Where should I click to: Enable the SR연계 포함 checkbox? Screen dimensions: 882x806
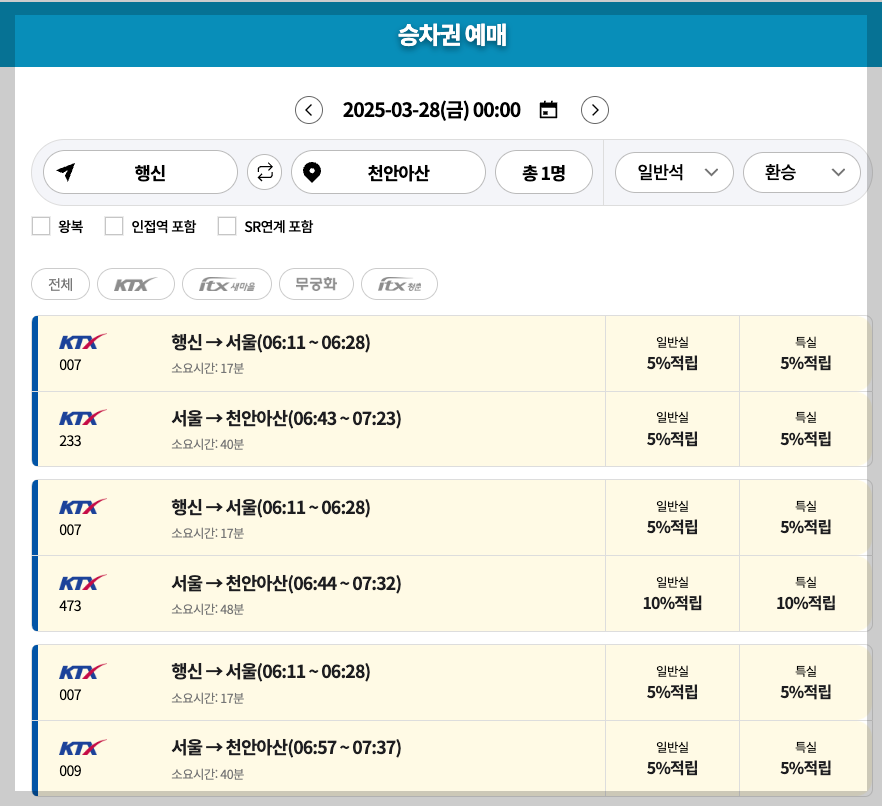pos(227,225)
